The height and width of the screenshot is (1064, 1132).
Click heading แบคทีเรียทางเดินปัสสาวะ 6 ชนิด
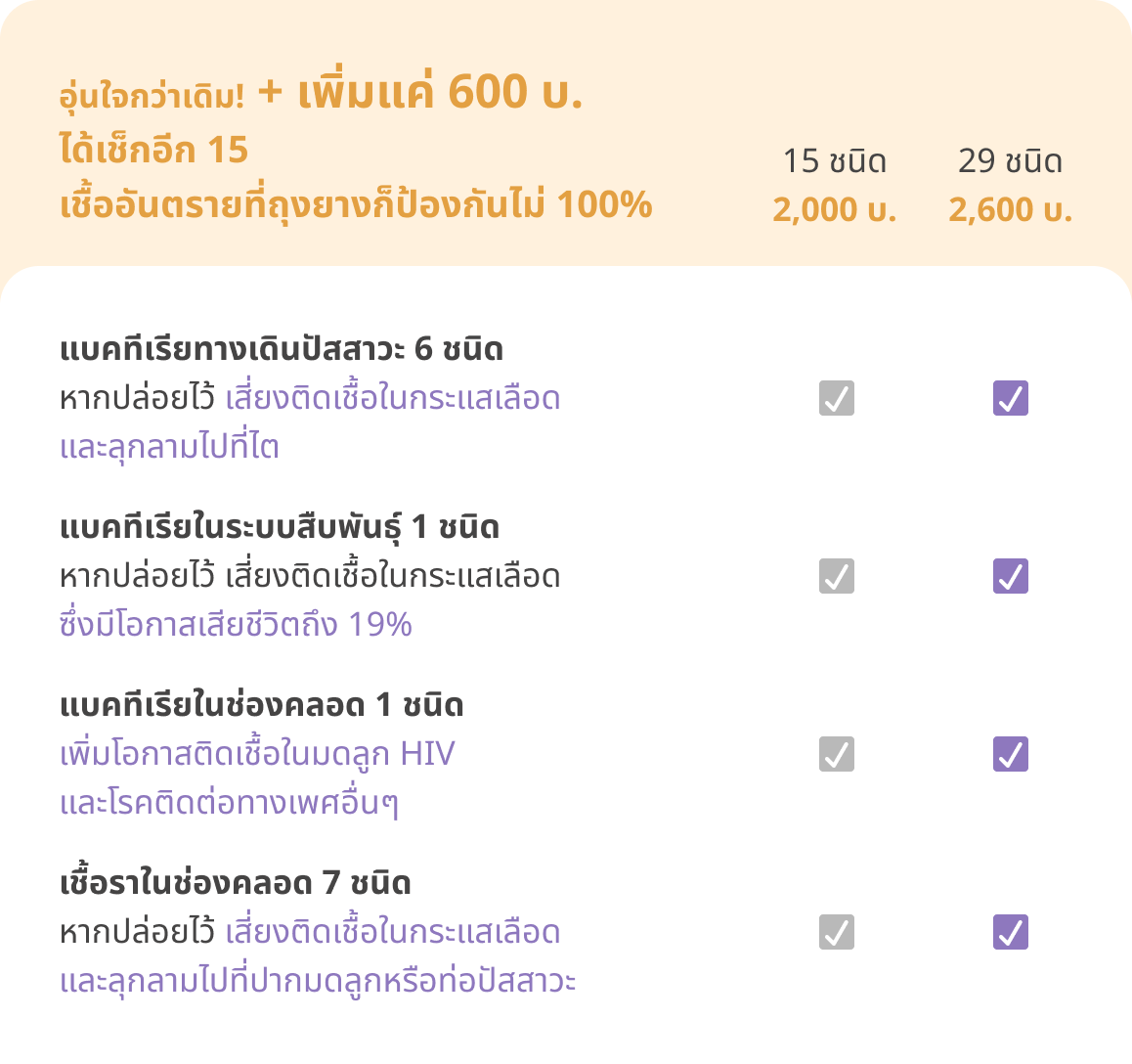click(282, 349)
